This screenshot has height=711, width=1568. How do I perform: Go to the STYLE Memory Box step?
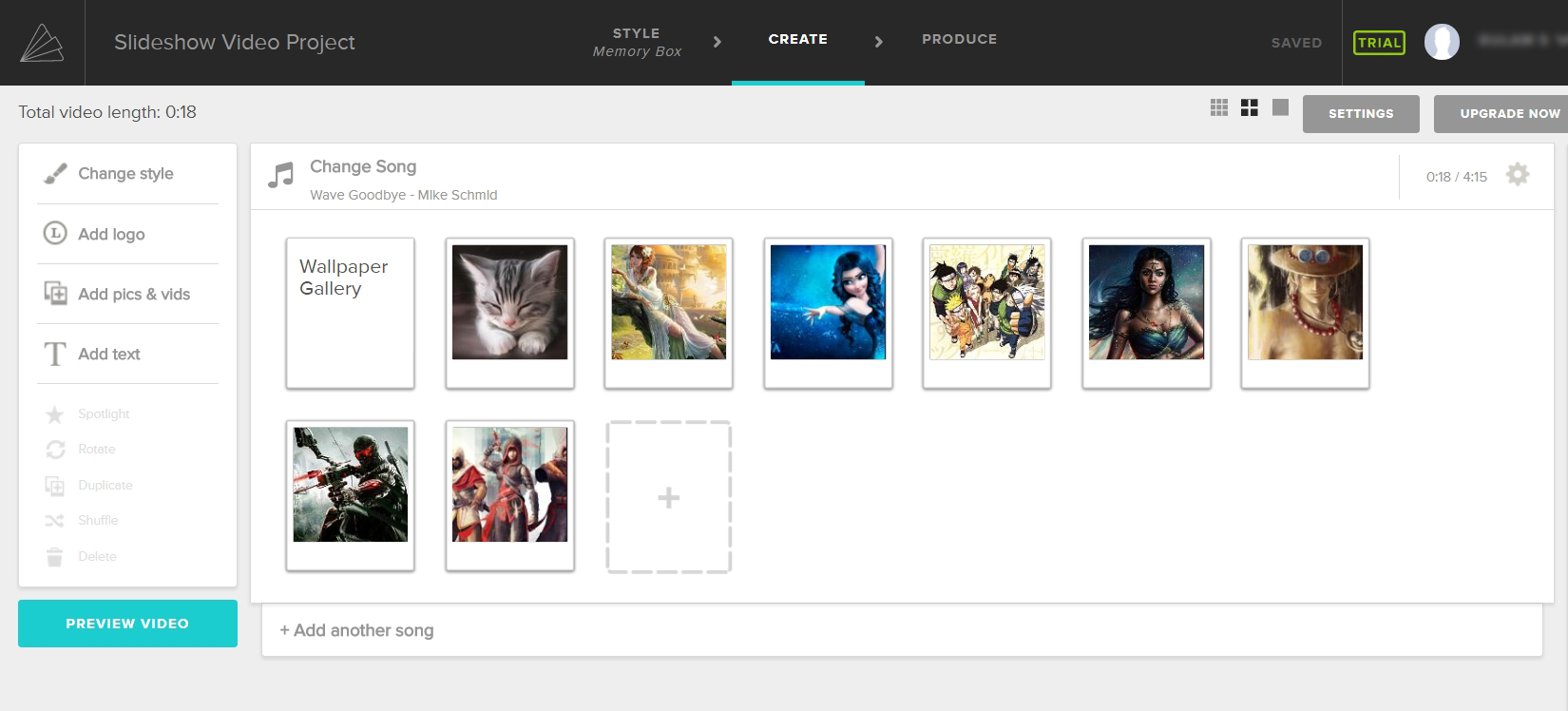tap(637, 42)
